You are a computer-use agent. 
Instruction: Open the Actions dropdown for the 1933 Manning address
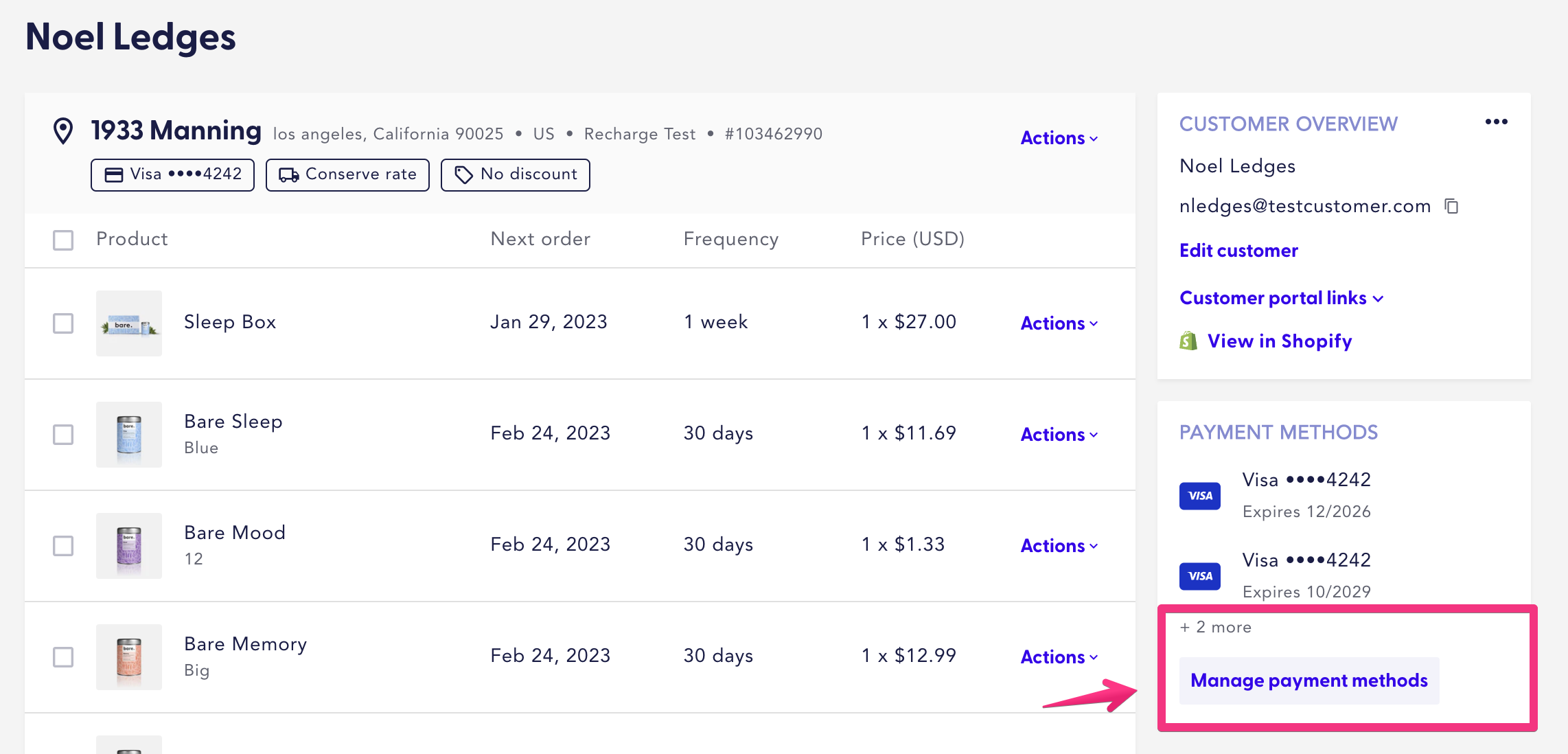pyautogui.click(x=1059, y=138)
